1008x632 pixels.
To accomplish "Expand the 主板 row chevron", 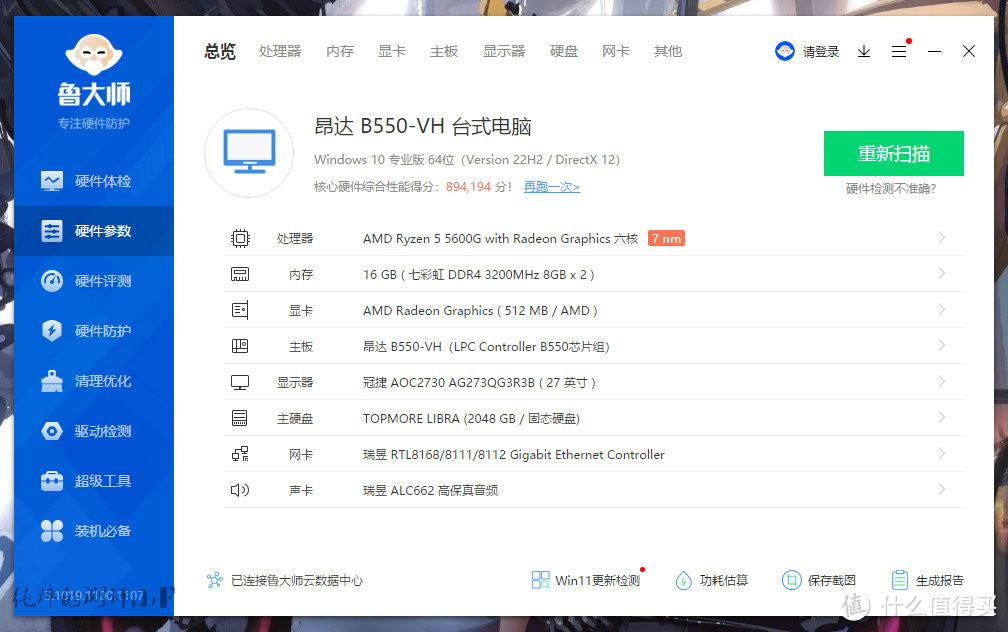I will [x=942, y=345].
